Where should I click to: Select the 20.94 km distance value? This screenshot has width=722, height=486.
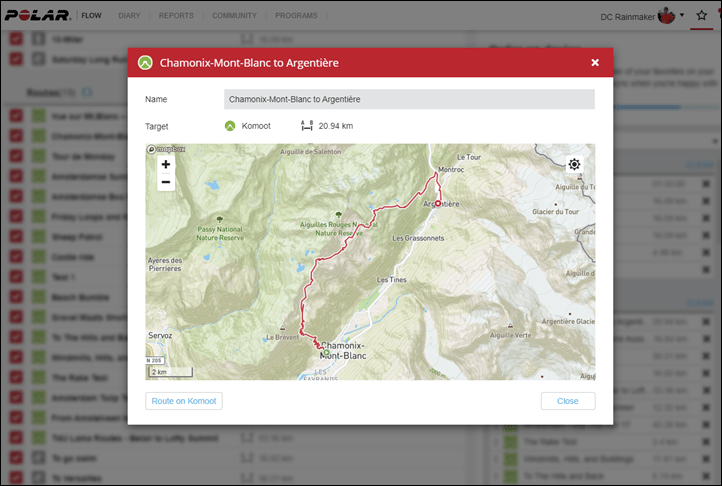(x=336, y=126)
